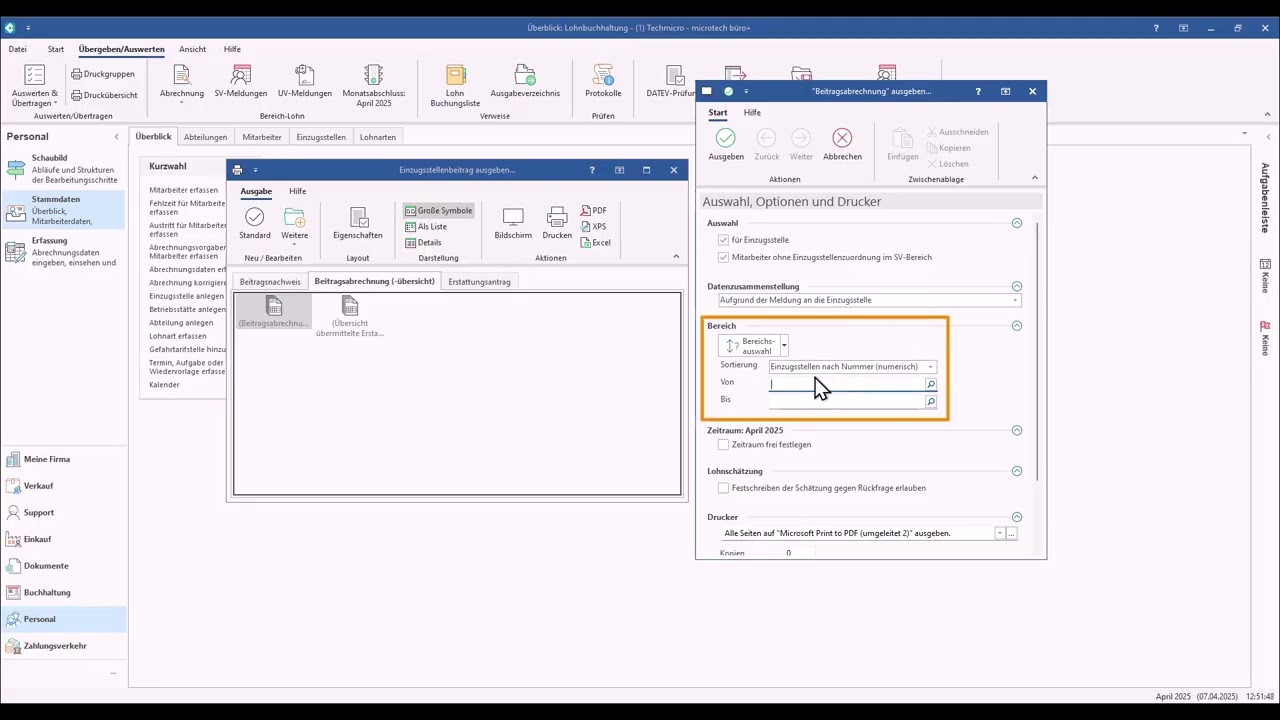Click the Weiter arrow icon
The height and width of the screenshot is (720, 1280).
[x=801, y=138]
